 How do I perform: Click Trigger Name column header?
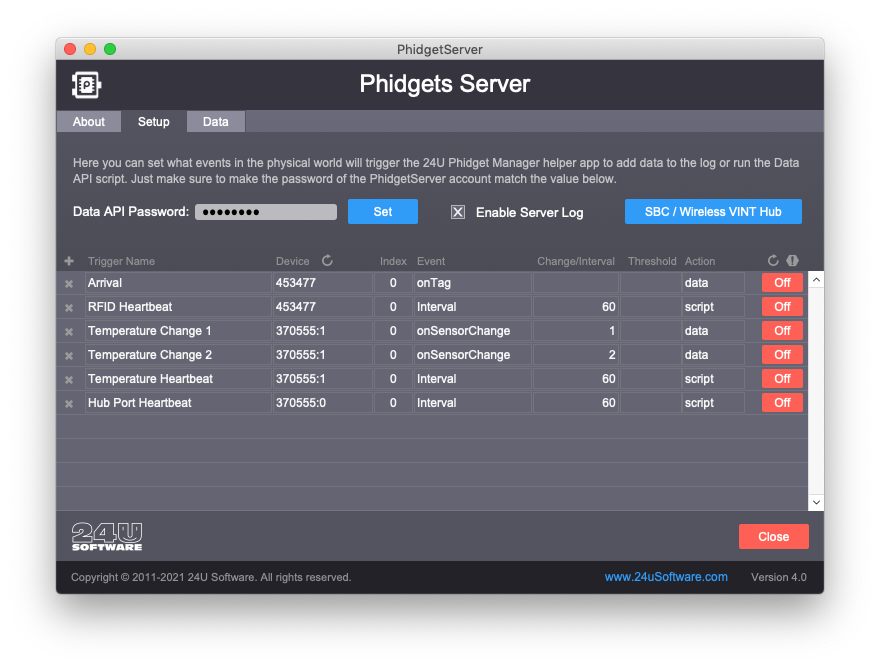point(121,261)
